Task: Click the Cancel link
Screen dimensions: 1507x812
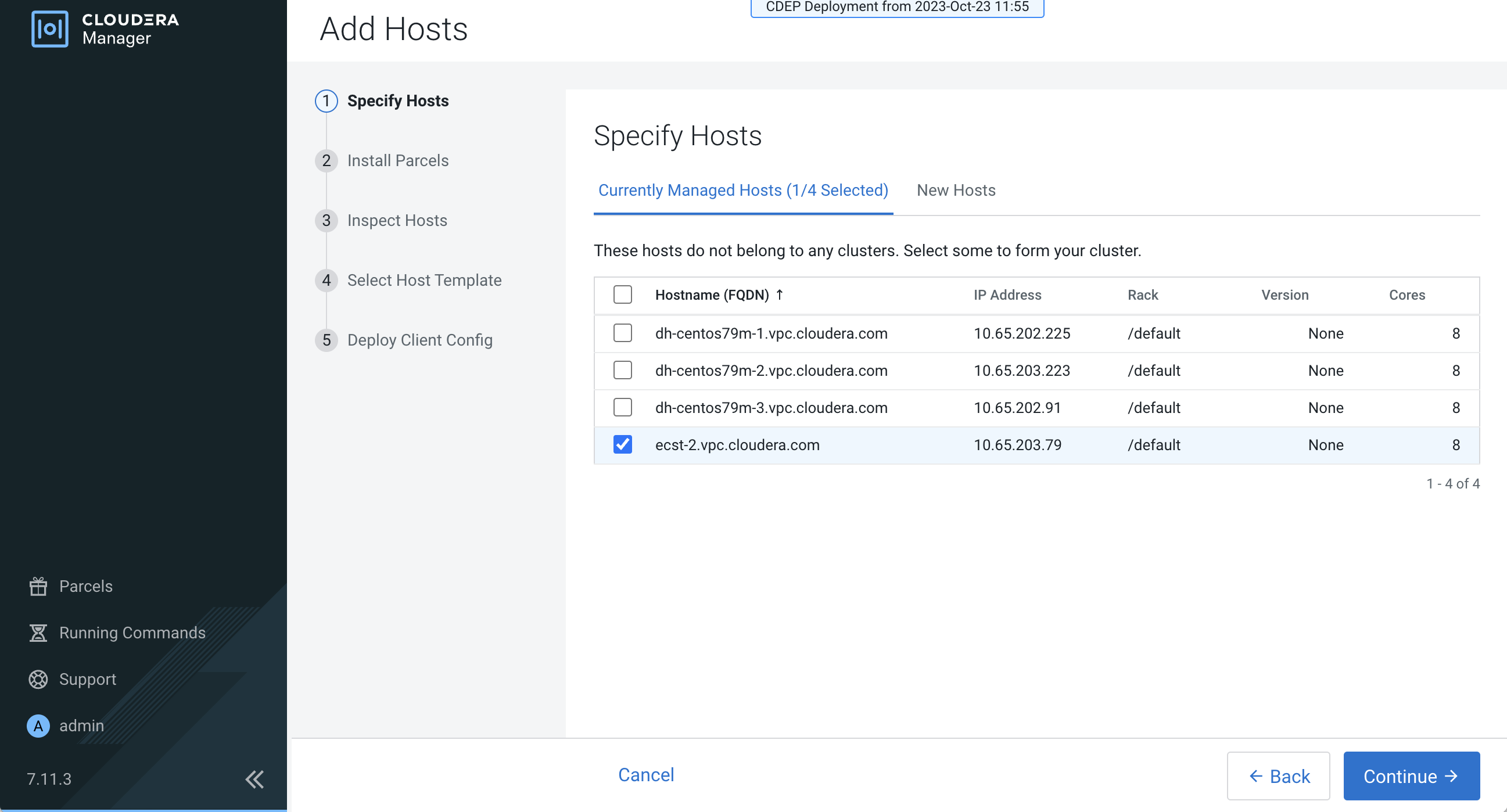Action: 646,775
